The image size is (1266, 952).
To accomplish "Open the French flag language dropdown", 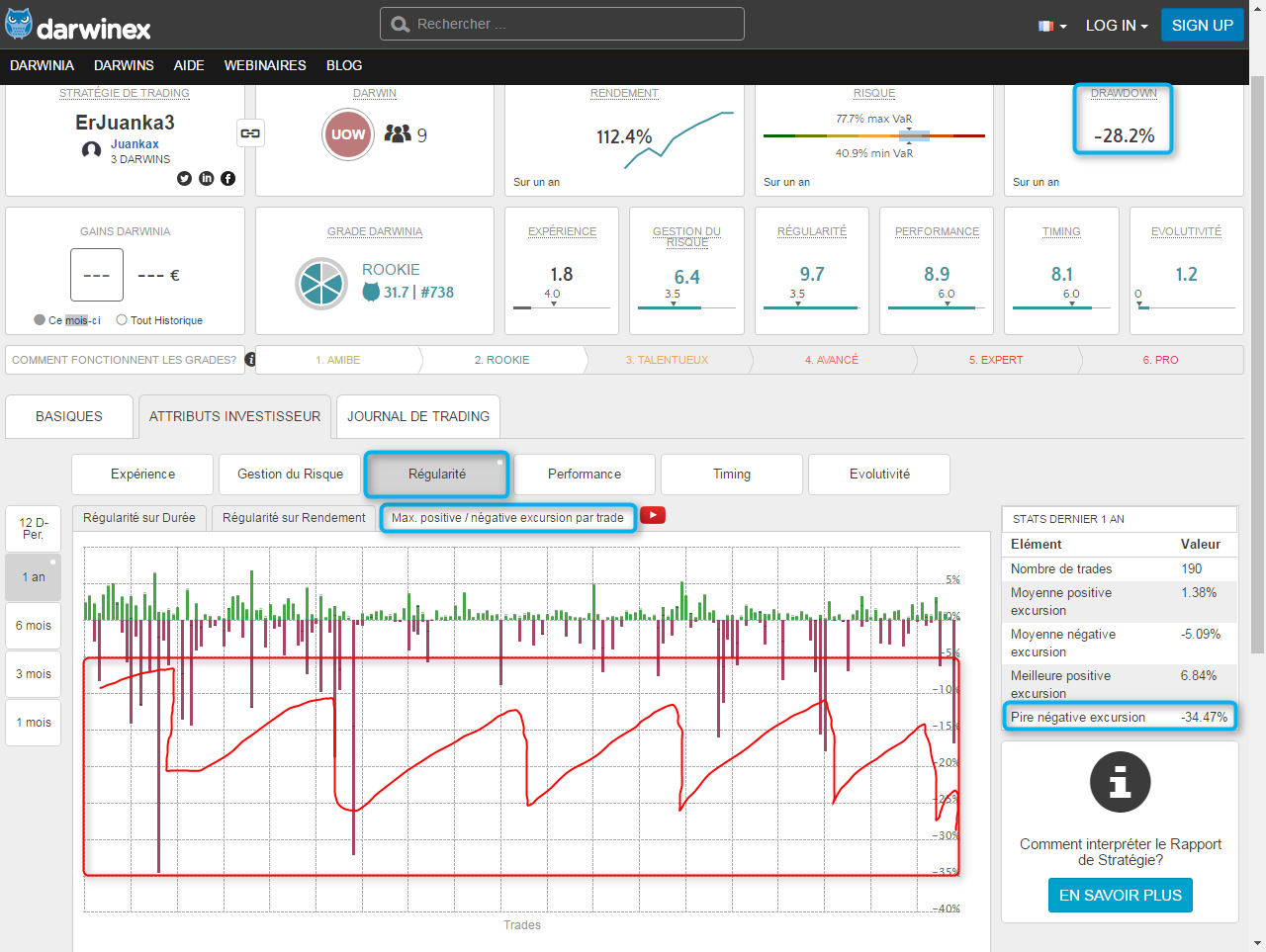I will [1051, 26].
